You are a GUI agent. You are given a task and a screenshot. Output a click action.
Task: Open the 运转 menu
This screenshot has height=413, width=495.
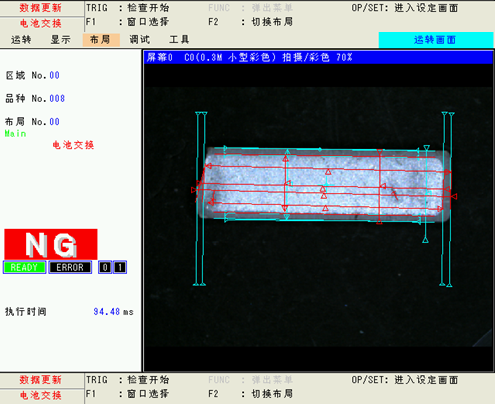21,40
